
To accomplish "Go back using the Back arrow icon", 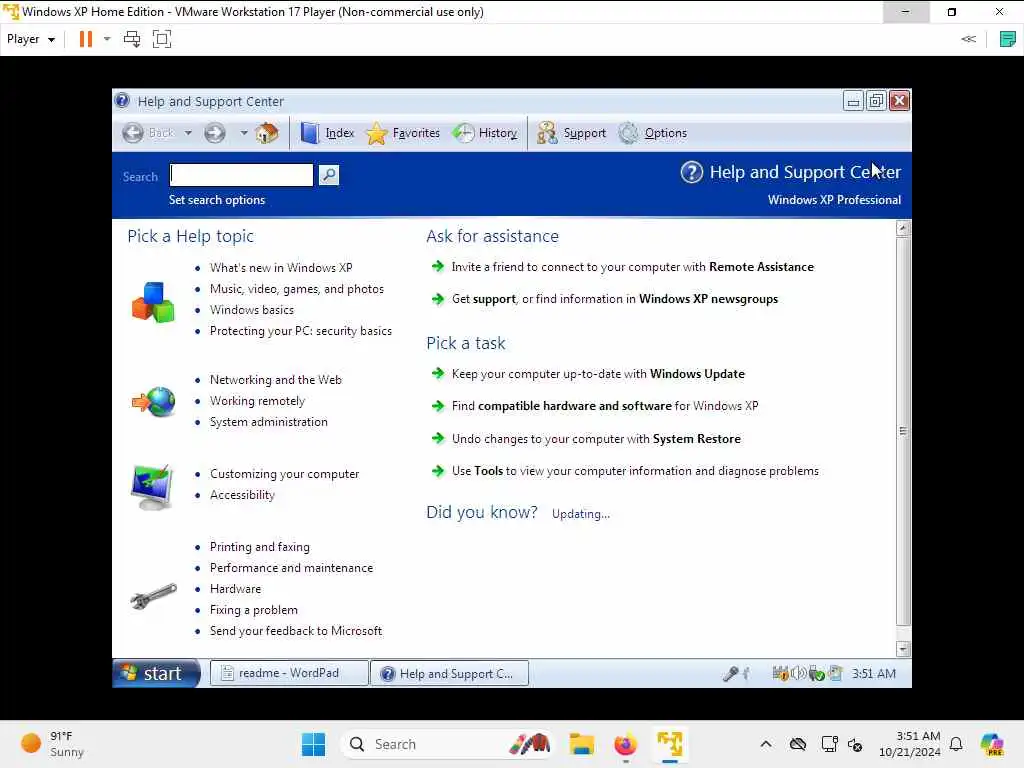I will click(x=133, y=133).
